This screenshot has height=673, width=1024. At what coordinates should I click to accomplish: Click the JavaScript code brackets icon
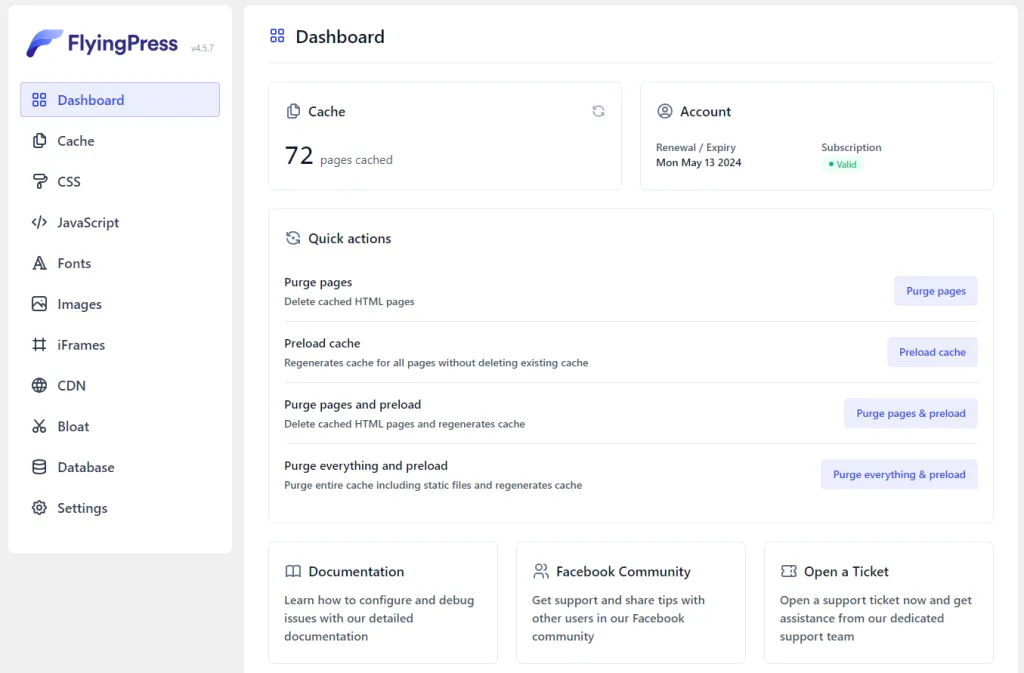tap(39, 223)
